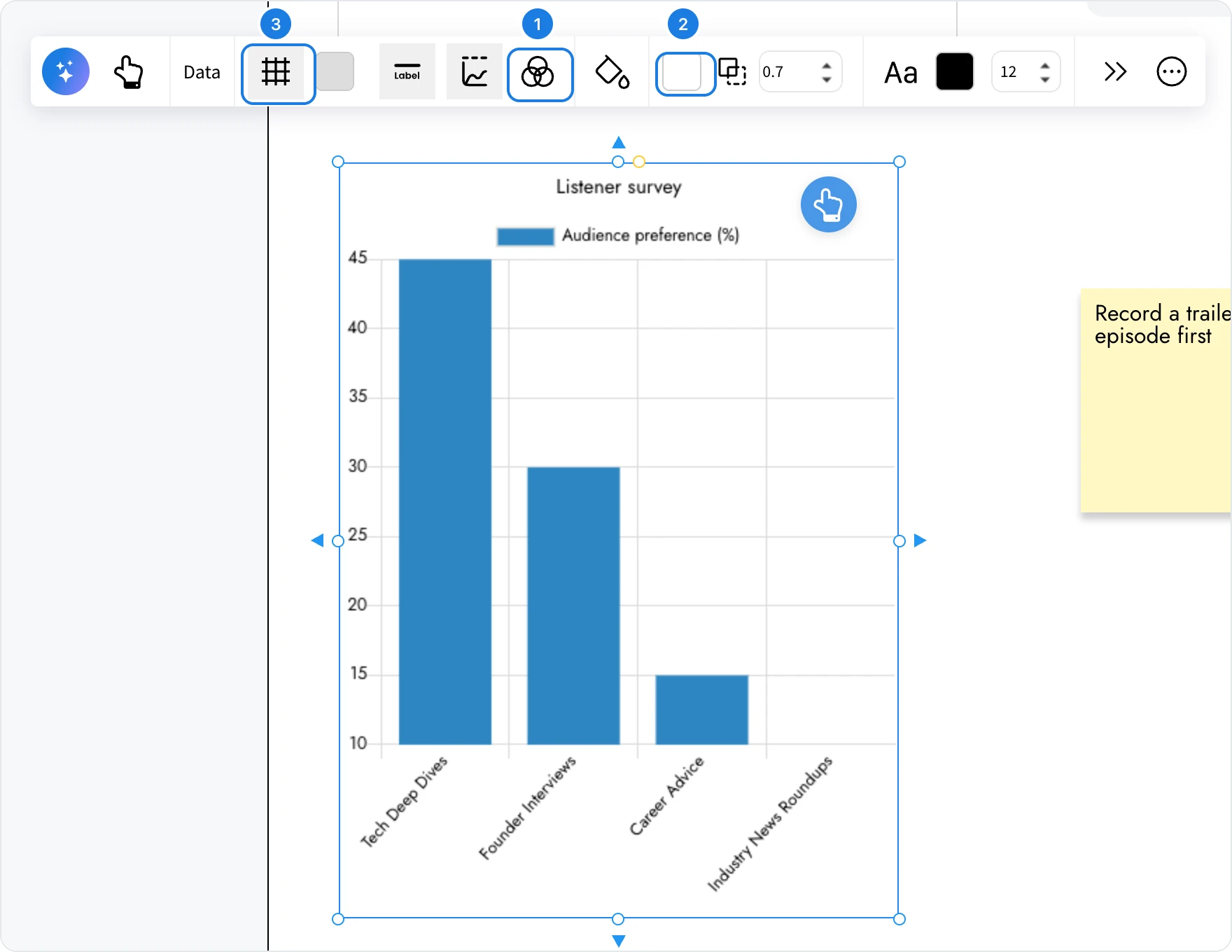Click the 'Career Advice' axis label
Viewport: 1232px width, 952px height.
coord(666,795)
